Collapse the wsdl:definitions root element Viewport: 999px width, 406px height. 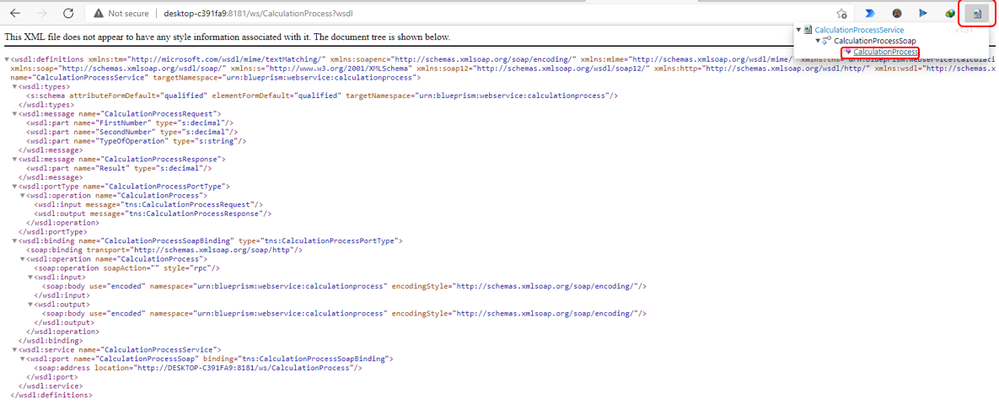coord(7,59)
